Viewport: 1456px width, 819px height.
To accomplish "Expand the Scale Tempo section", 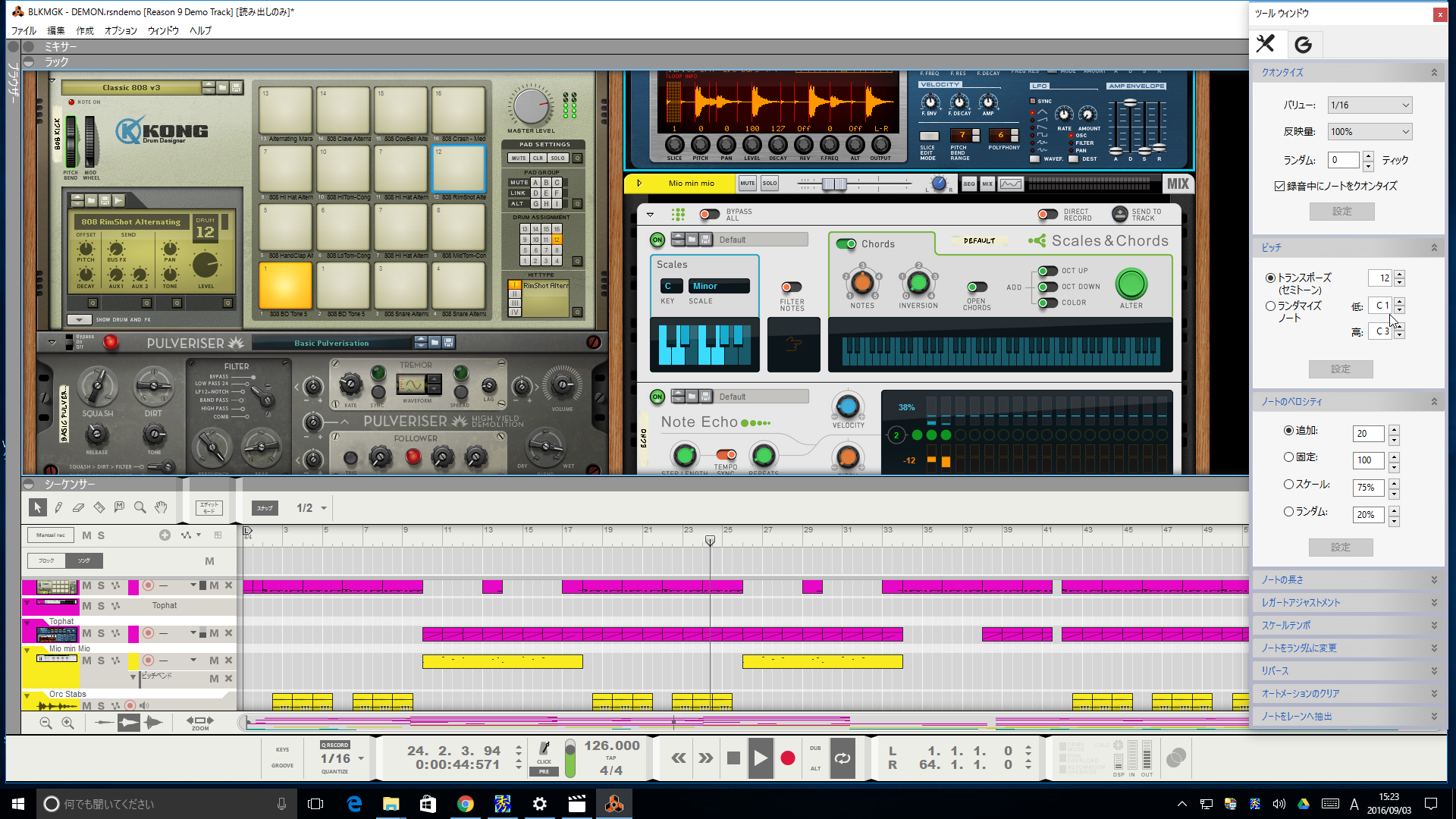I will point(1348,626).
